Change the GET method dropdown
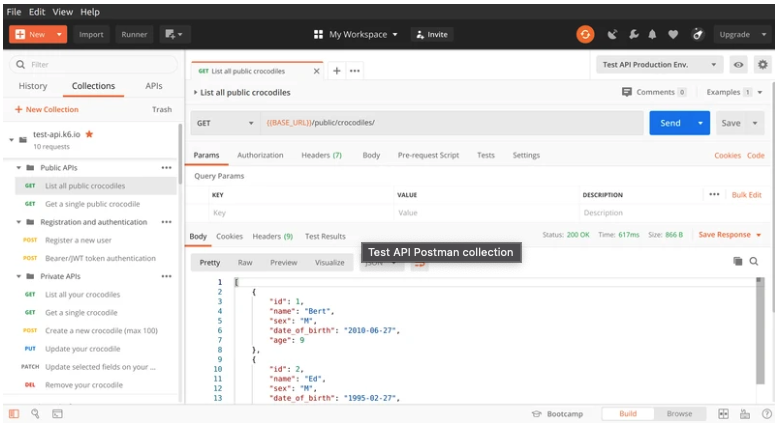The height and width of the screenshot is (423, 775). pos(225,123)
